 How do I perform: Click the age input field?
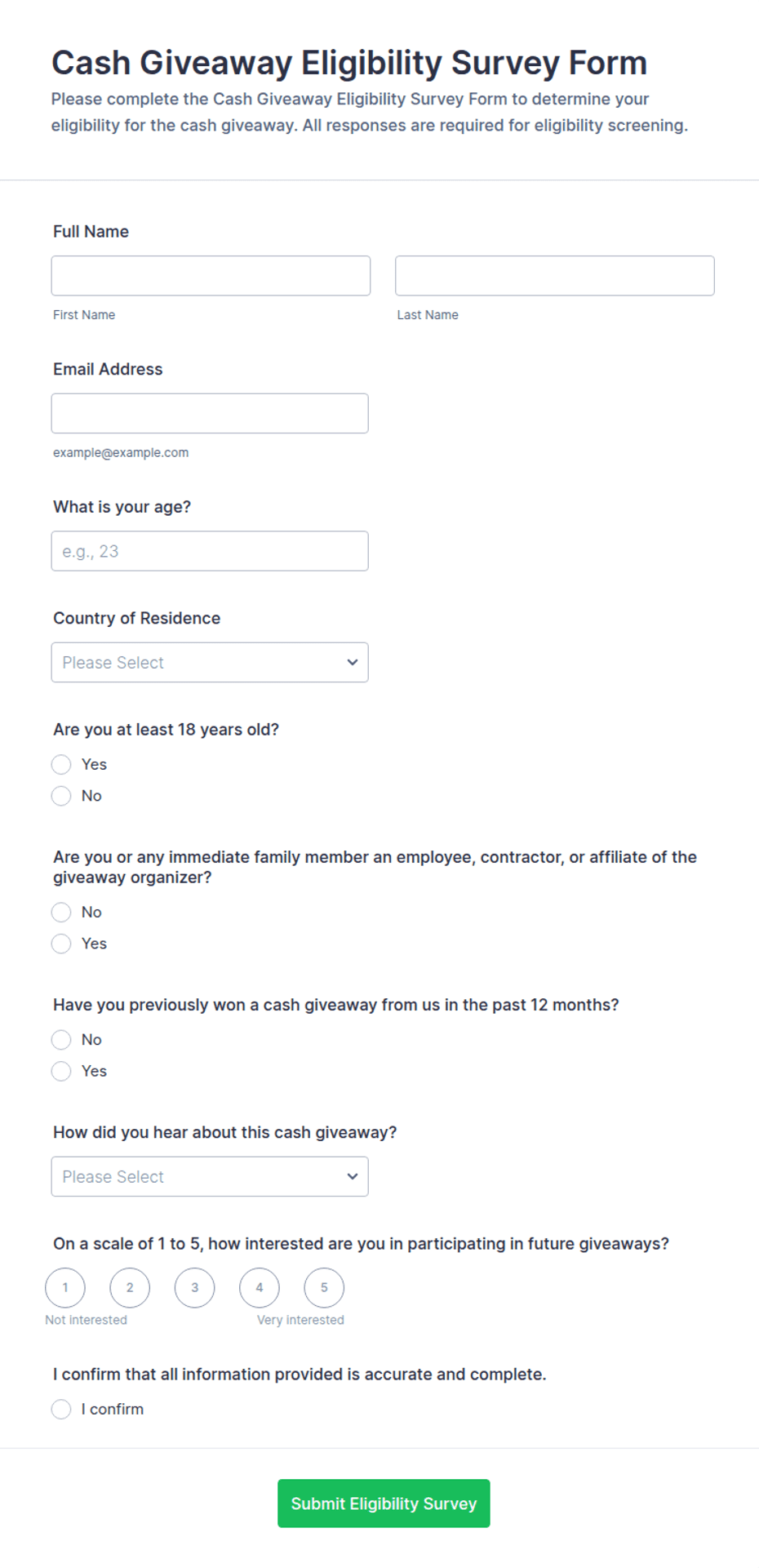[210, 551]
